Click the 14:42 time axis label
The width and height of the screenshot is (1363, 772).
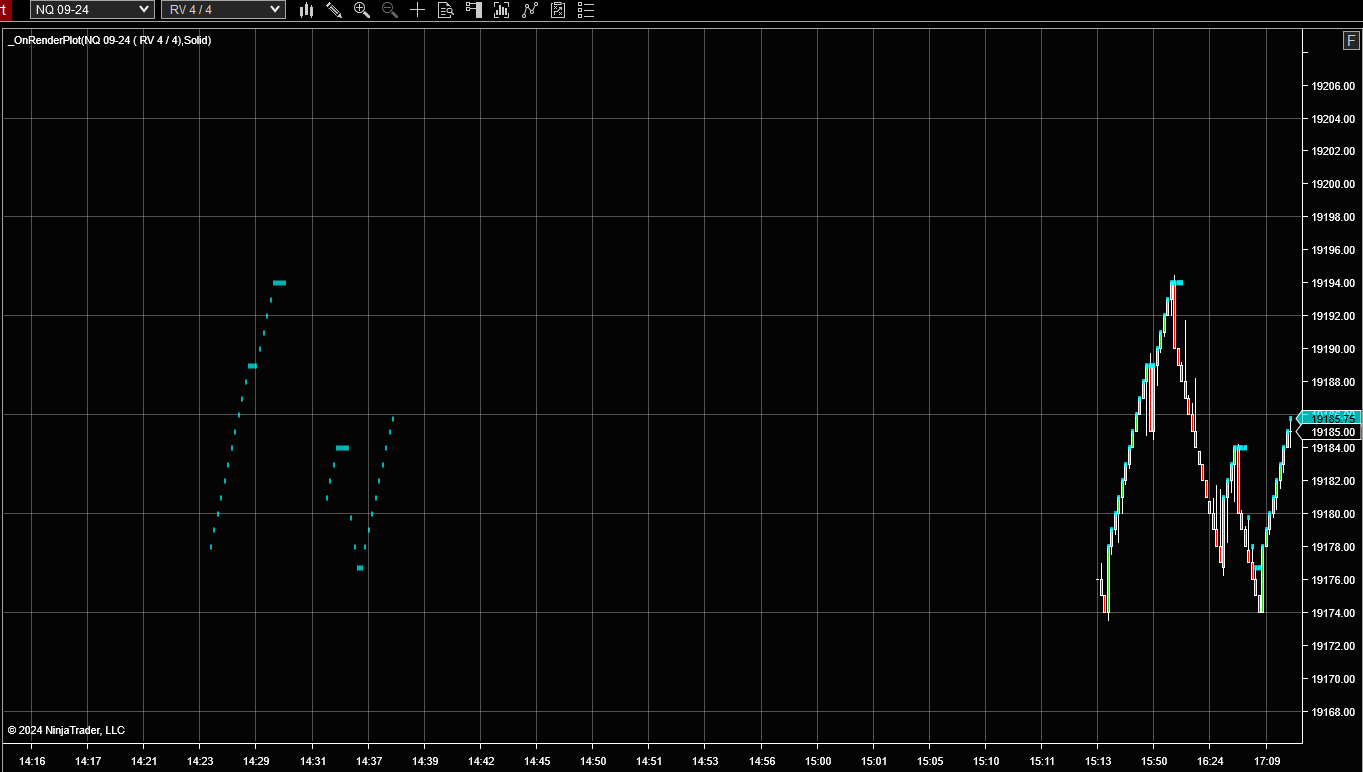click(481, 761)
